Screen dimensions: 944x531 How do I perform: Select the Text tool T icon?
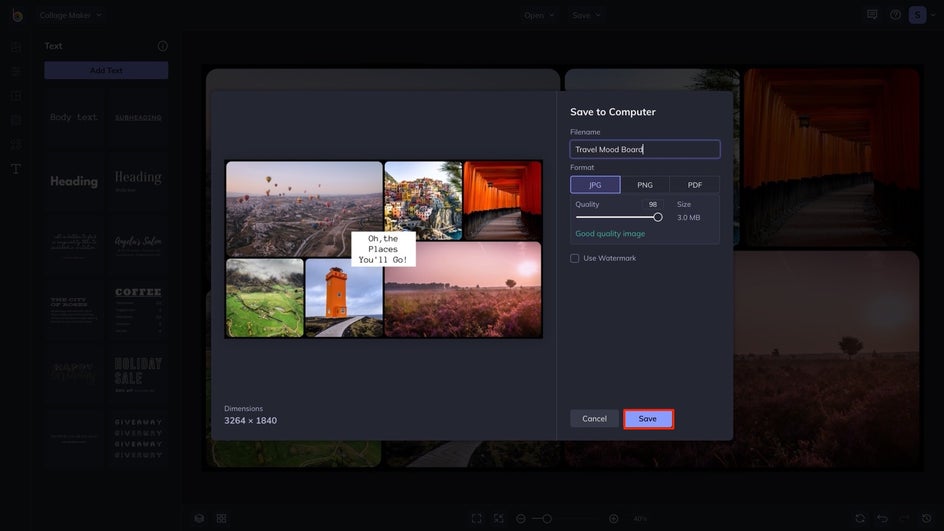(16, 169)
